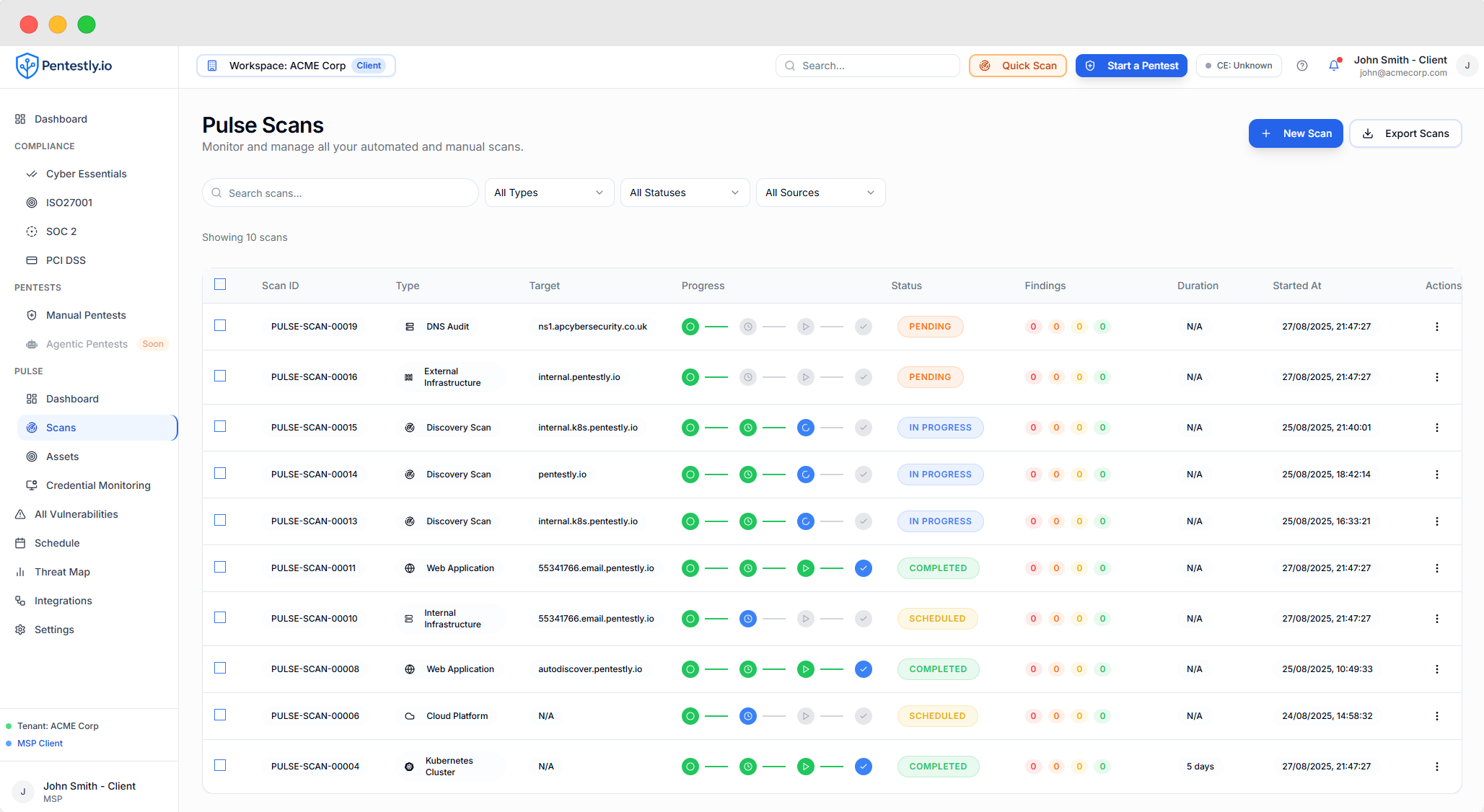Select checkbox for PULSE-SCAN-00013
The width and height of the screenshot is (1484, 812).
pyautogui.click(x=220, y=520)
